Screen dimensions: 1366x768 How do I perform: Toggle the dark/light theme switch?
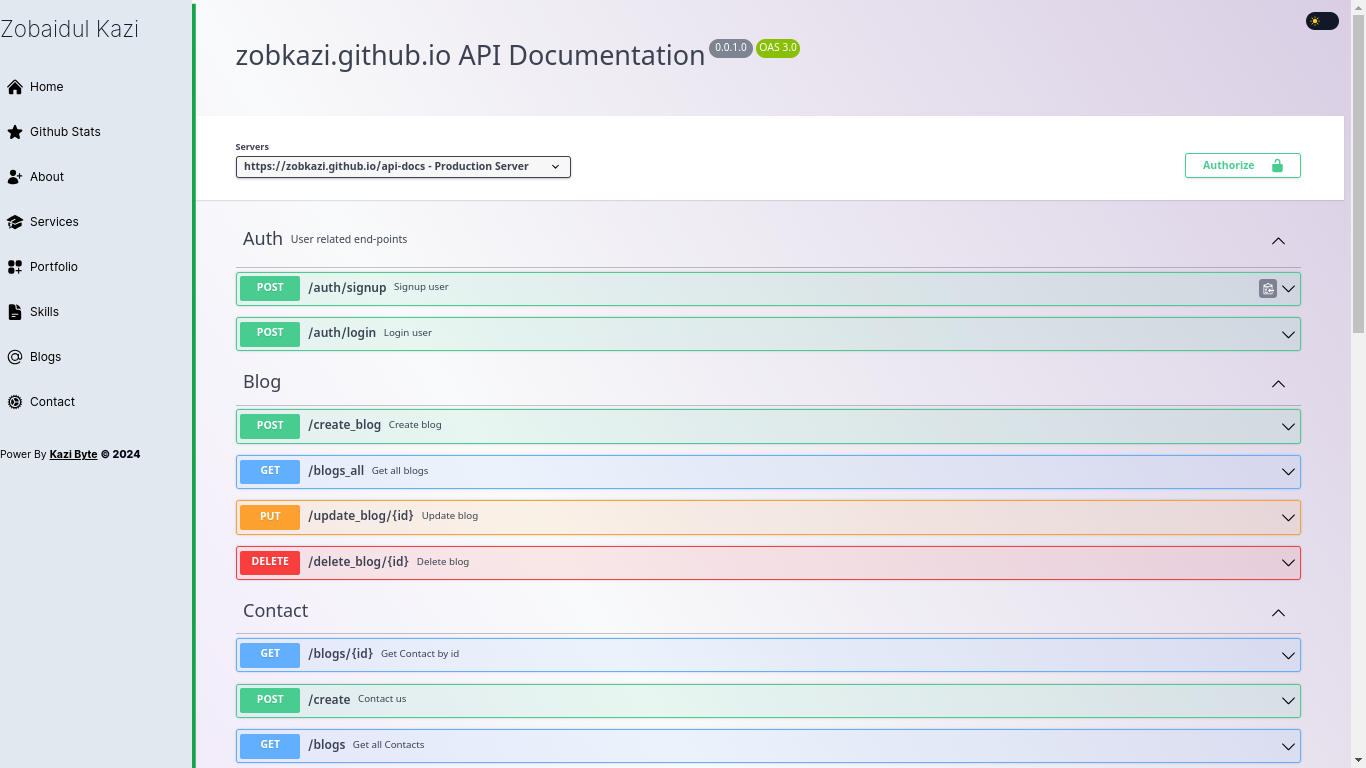point(1322,21)
